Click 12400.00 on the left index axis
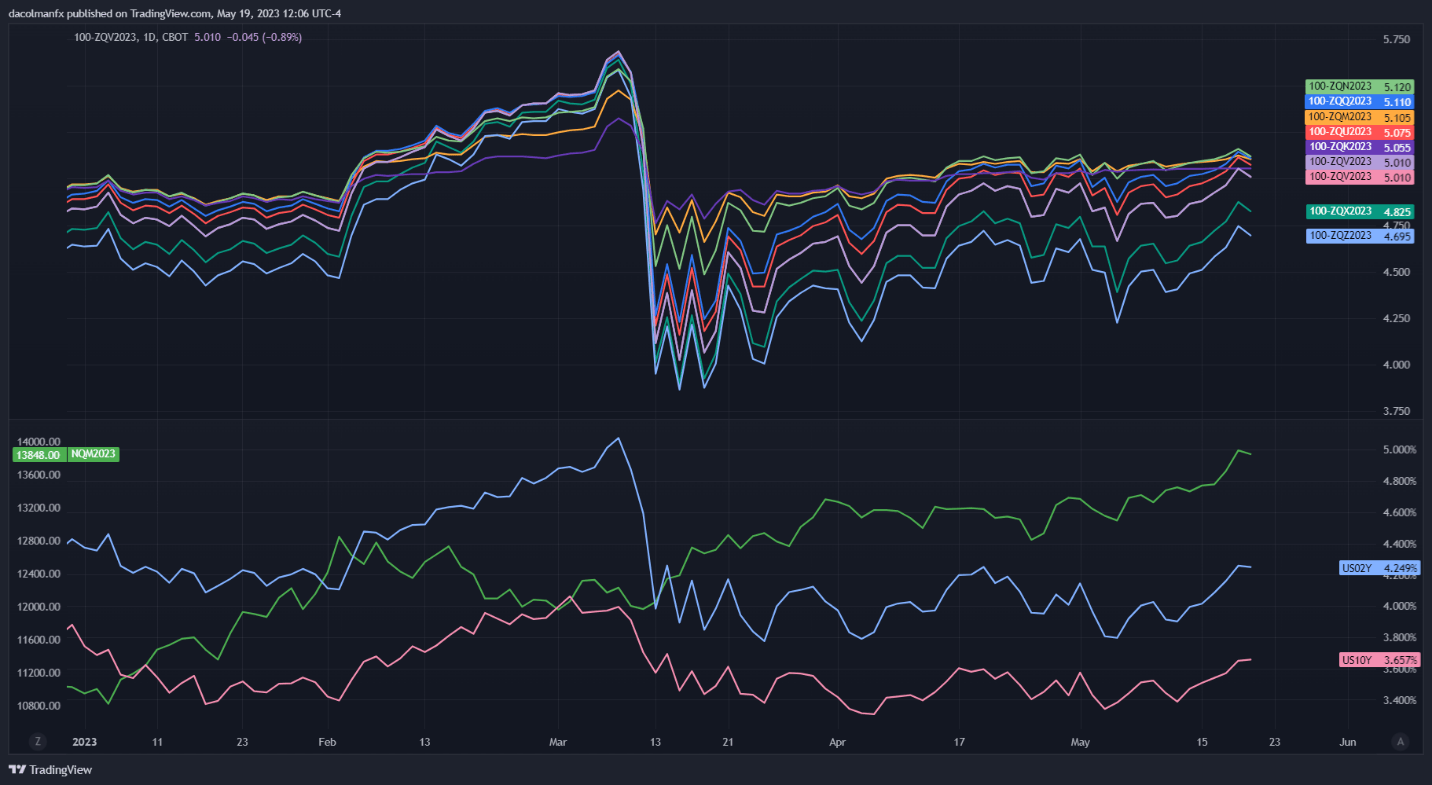This screenshot has height=785, width=1432. tap(40, 574)
